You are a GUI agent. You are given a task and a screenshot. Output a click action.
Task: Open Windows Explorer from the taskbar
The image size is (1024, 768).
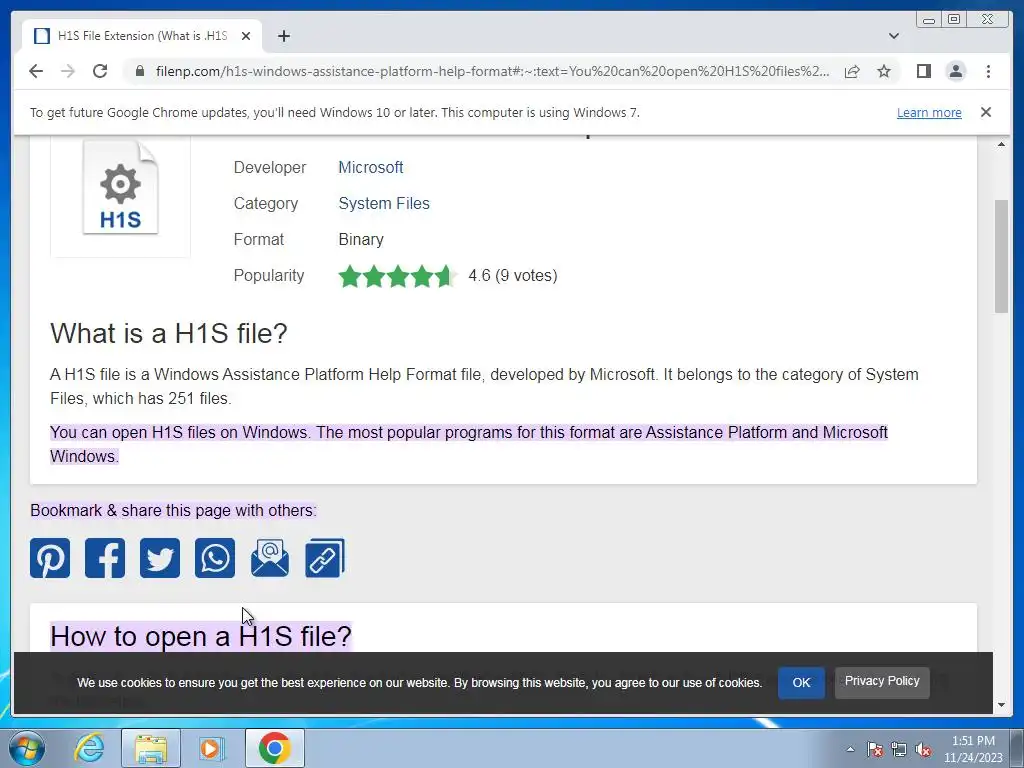pos(150,748)
